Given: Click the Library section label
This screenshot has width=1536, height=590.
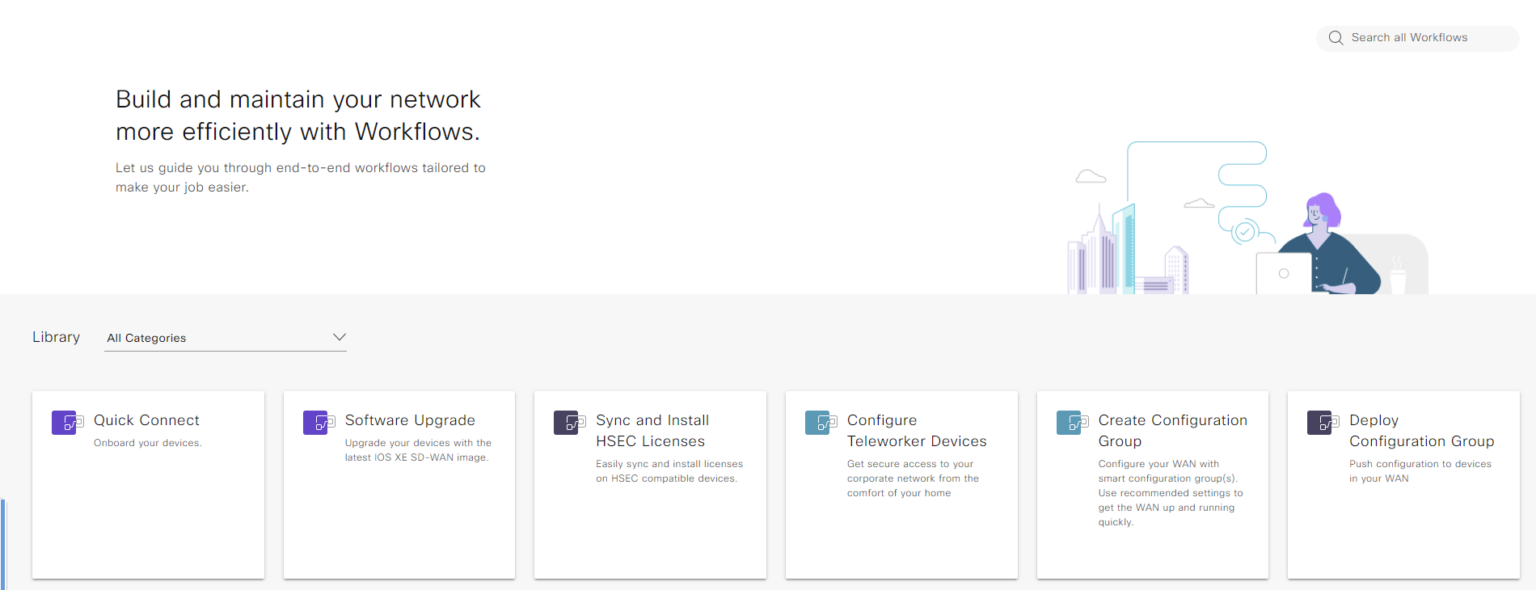Looking at the screenshot, I should 55,337.
